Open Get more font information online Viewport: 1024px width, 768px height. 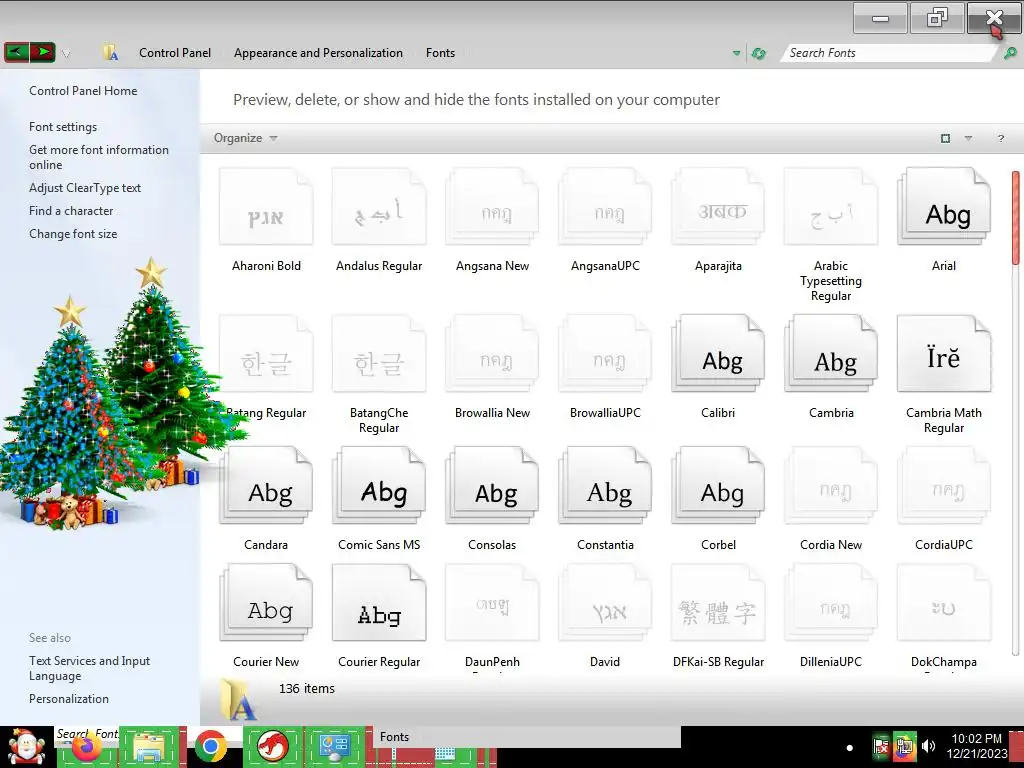(99, 157)
